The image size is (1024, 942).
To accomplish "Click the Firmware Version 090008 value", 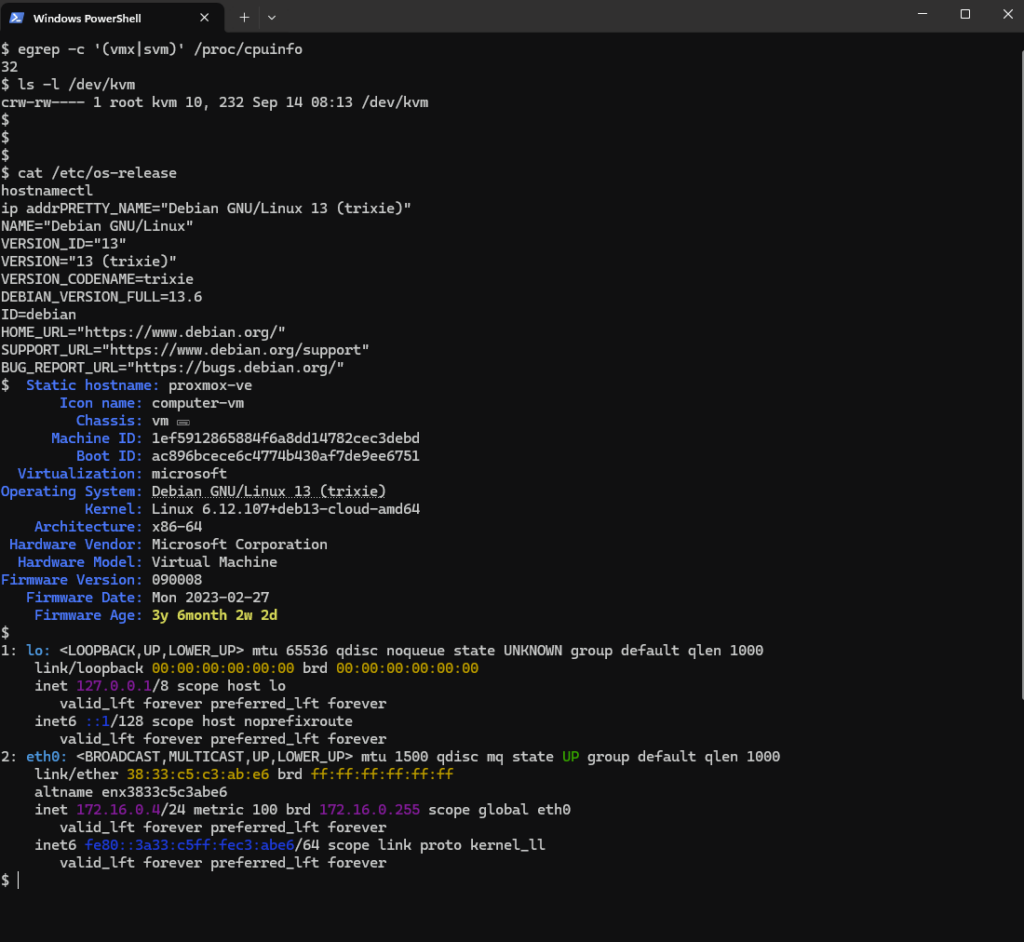I will [177, 580].
